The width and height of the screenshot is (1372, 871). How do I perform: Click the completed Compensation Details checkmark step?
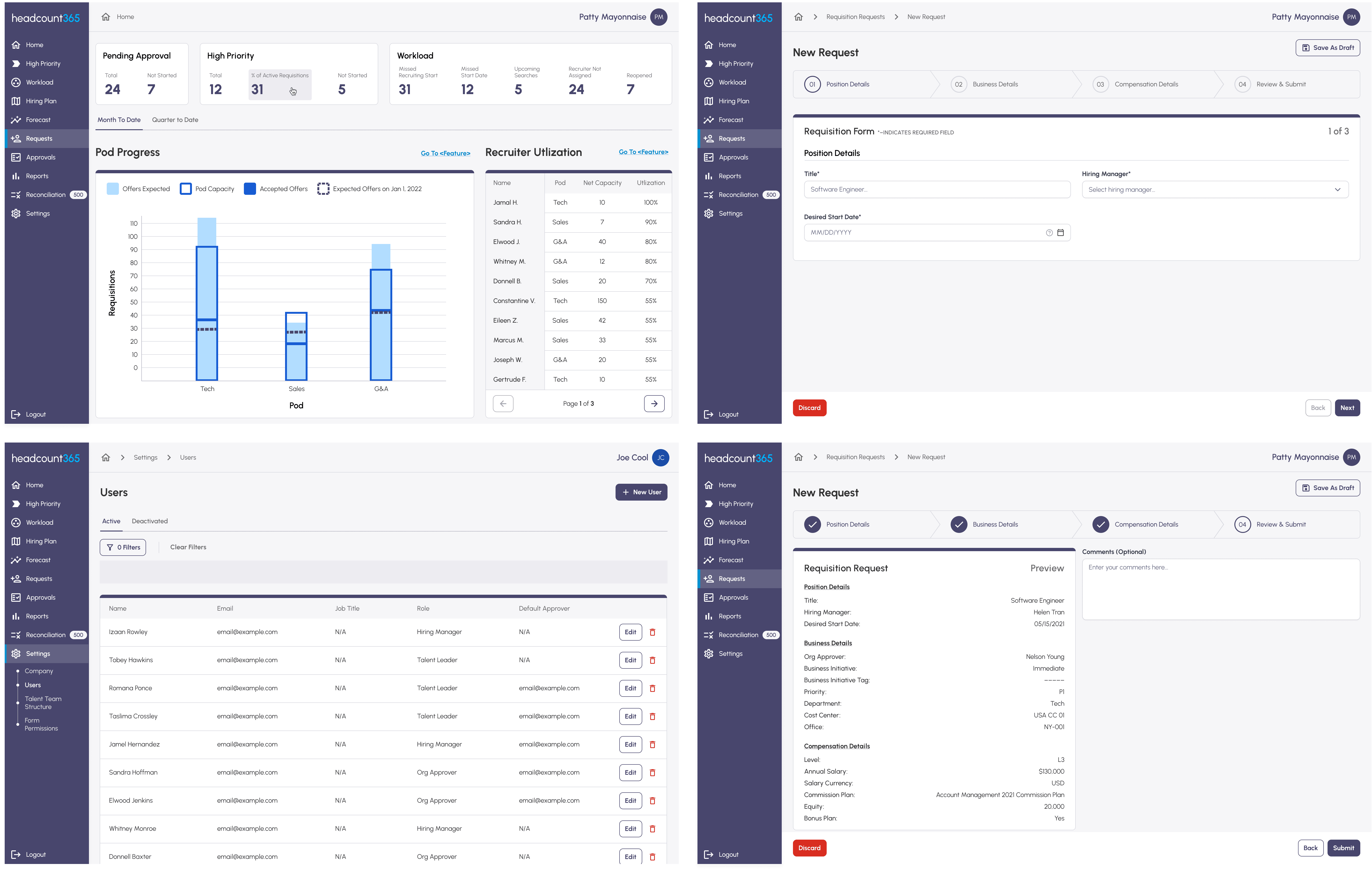point(1101,524)
